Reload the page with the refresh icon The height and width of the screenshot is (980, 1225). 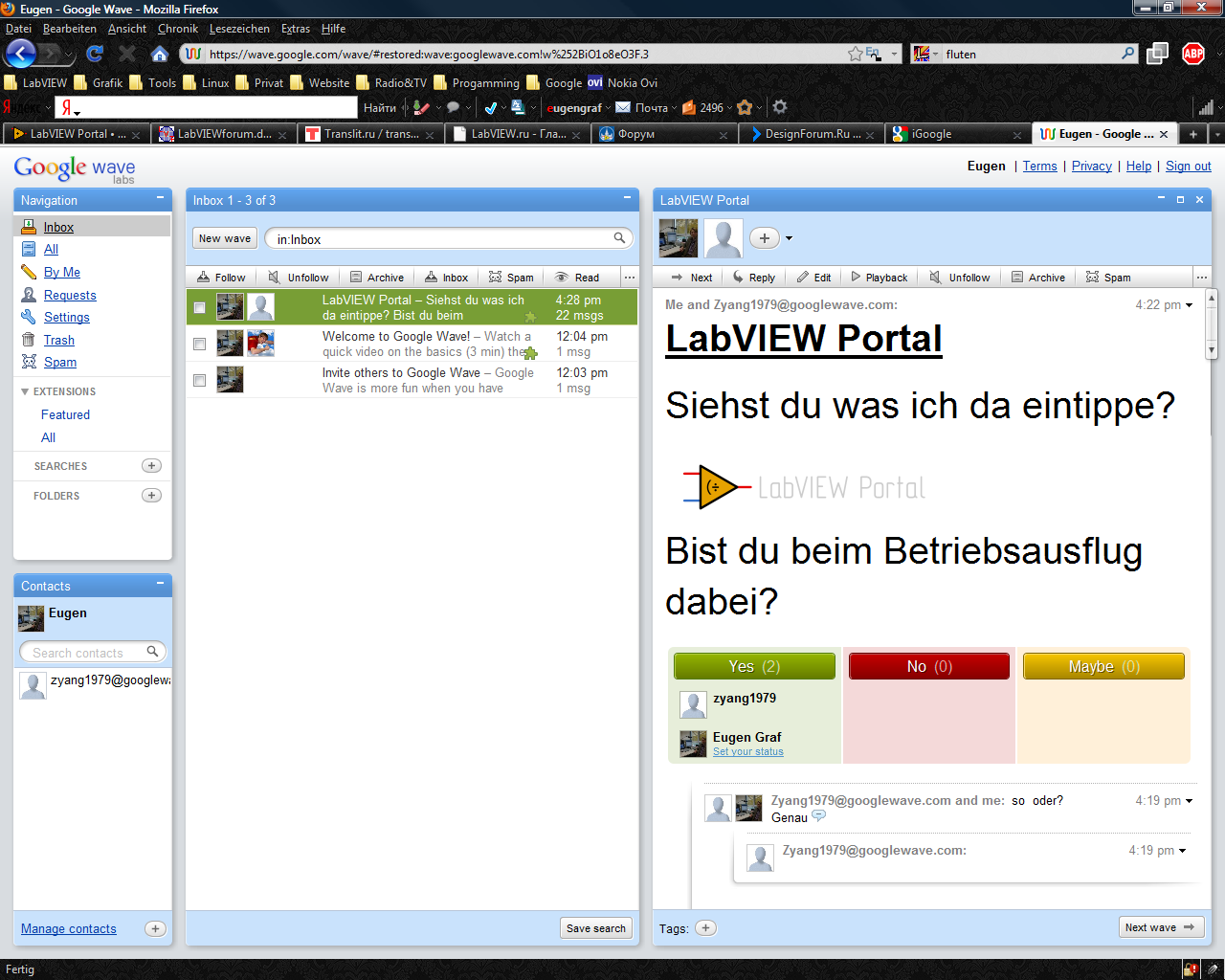95,54
